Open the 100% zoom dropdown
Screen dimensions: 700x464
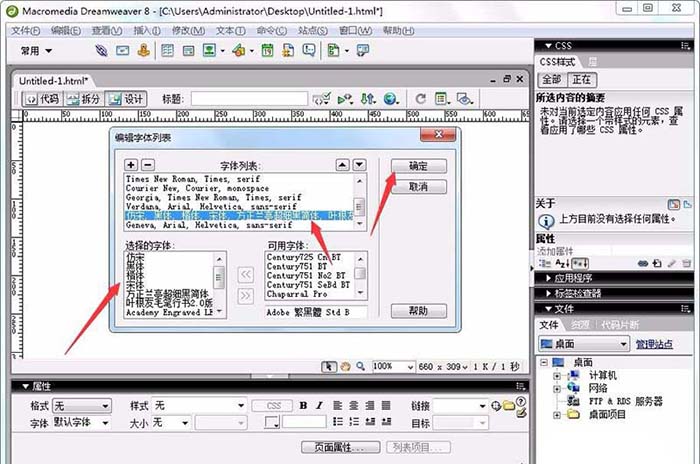(393, 367)
